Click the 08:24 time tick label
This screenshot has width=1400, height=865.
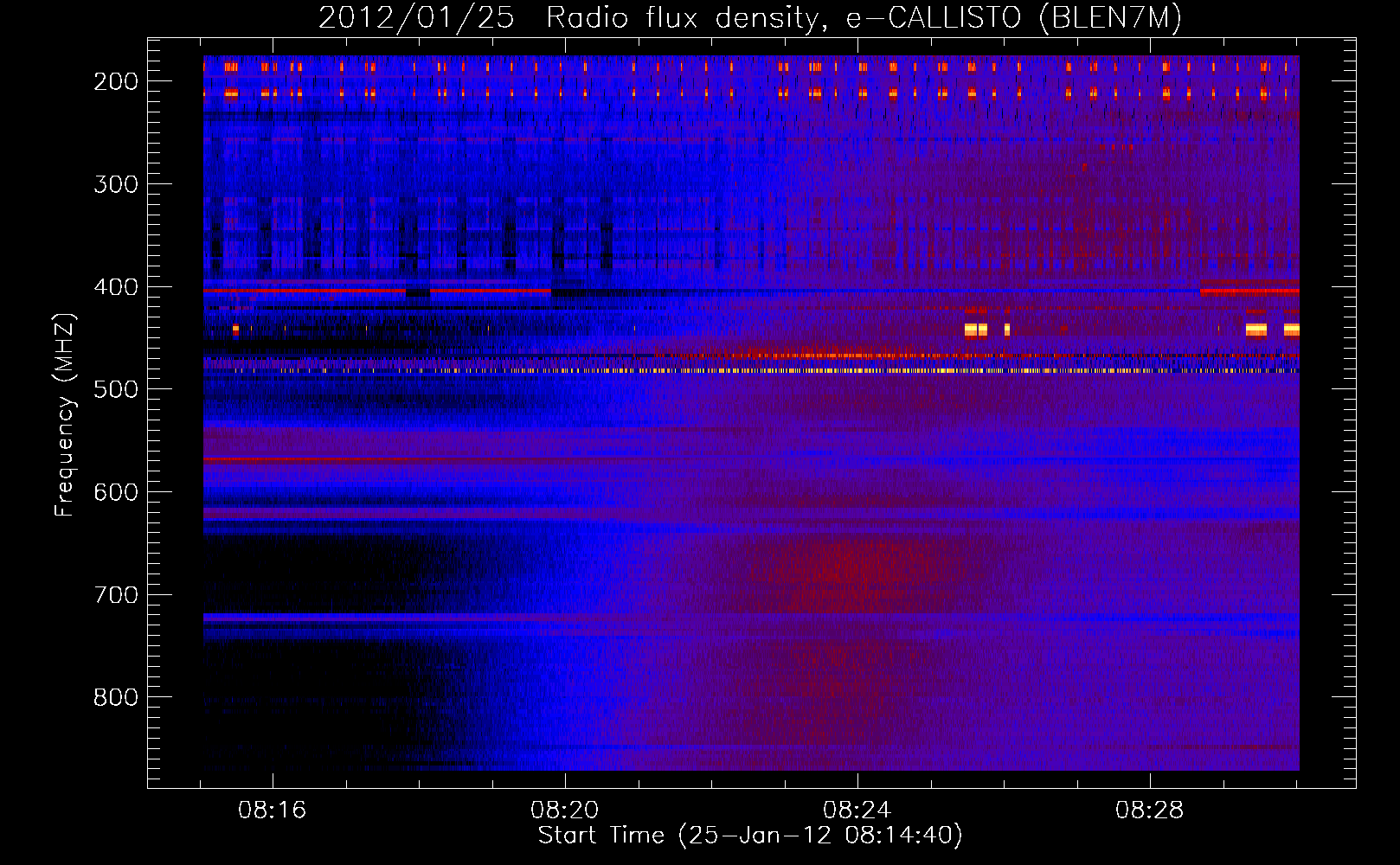(x=857, y=811)
